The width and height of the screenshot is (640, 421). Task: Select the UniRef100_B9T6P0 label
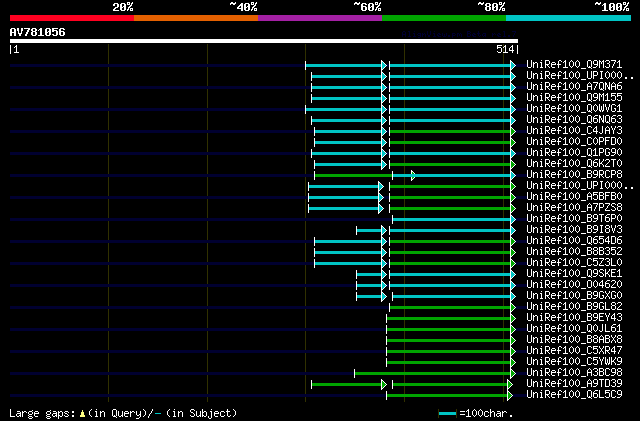click(574, 219)
